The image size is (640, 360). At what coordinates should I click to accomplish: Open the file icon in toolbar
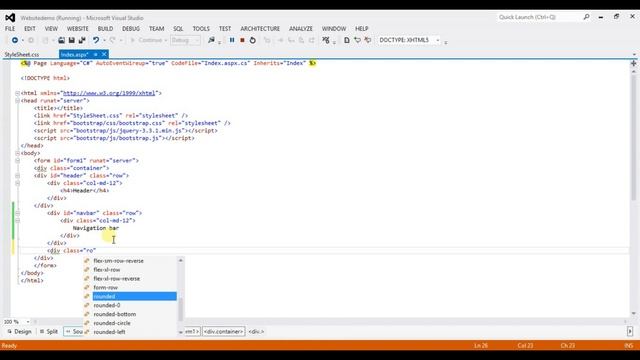point(61,40)
